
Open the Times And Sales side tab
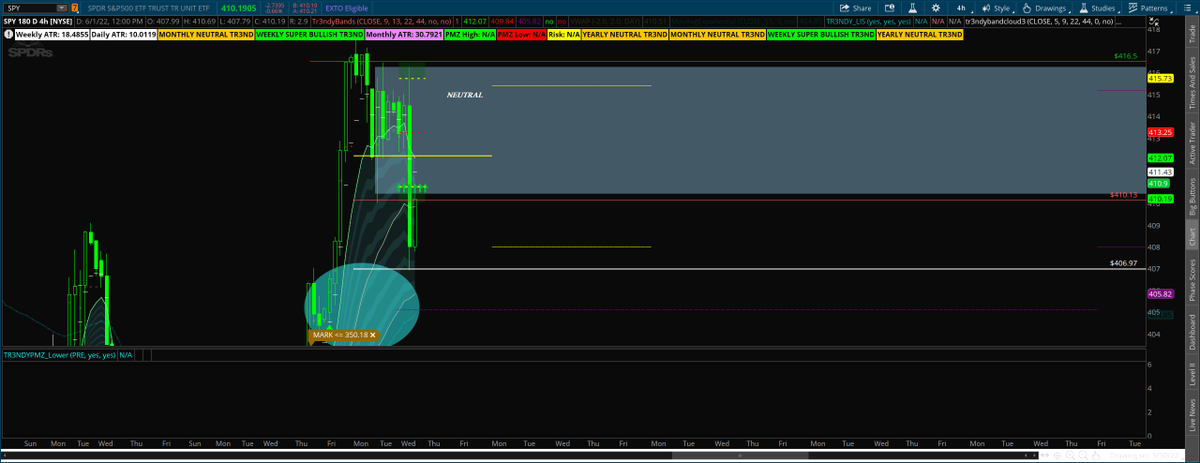click(1191, 83)
